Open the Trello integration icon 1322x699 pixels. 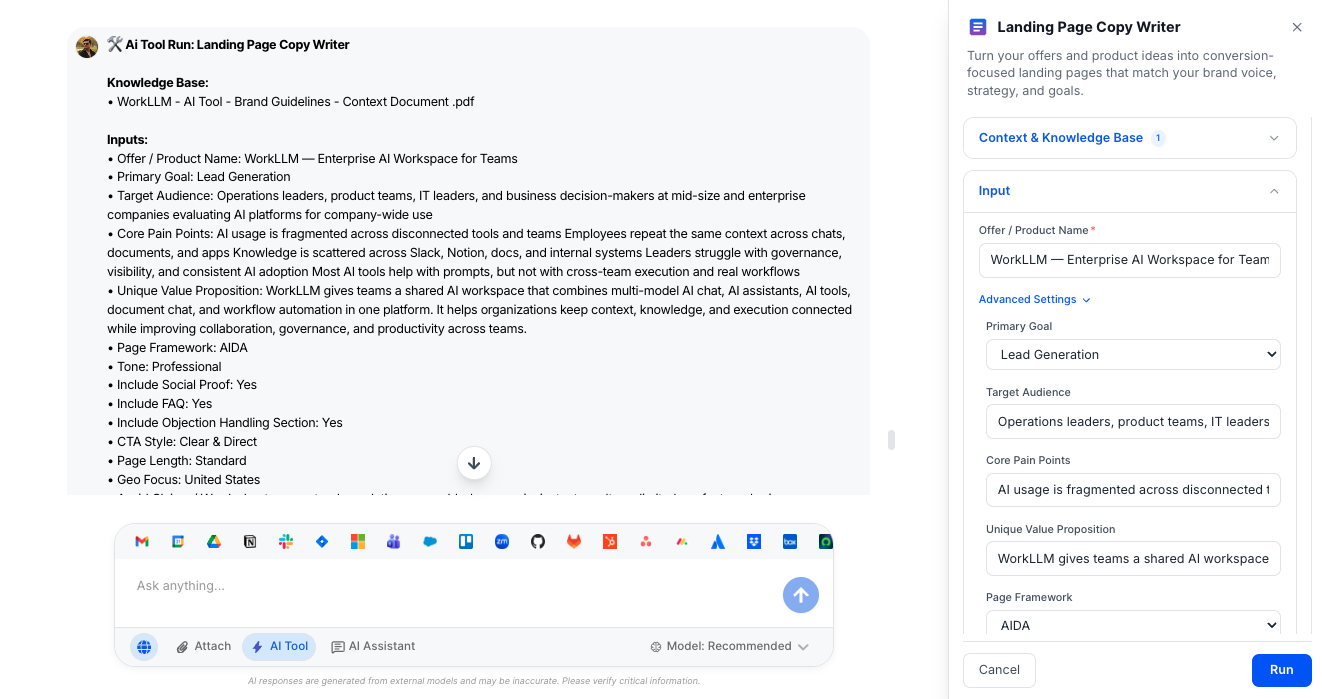466,541
